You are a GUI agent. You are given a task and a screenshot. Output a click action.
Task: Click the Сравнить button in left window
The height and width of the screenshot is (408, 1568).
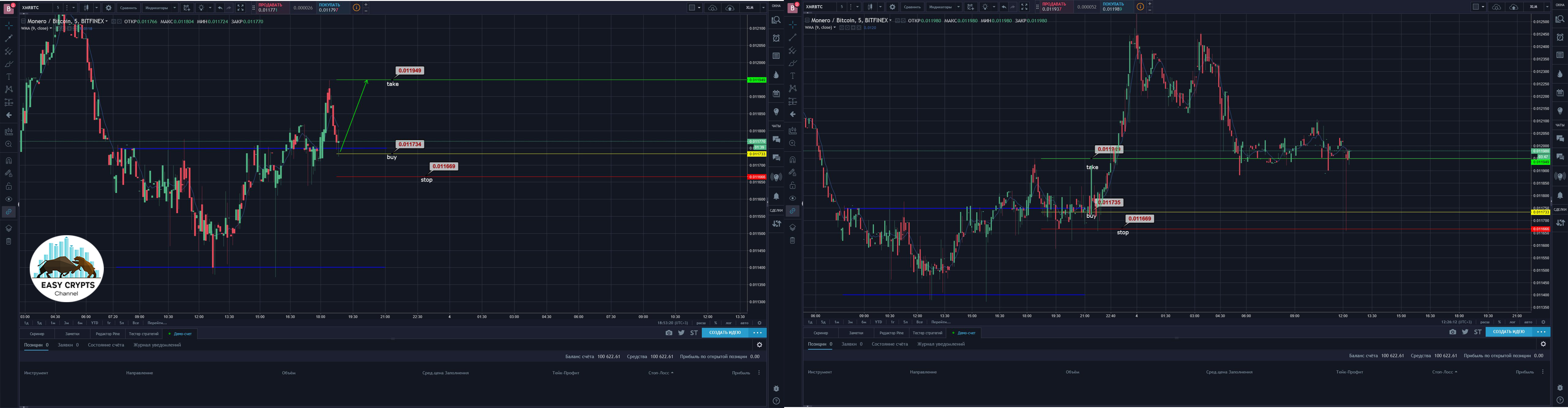[128, 8]
